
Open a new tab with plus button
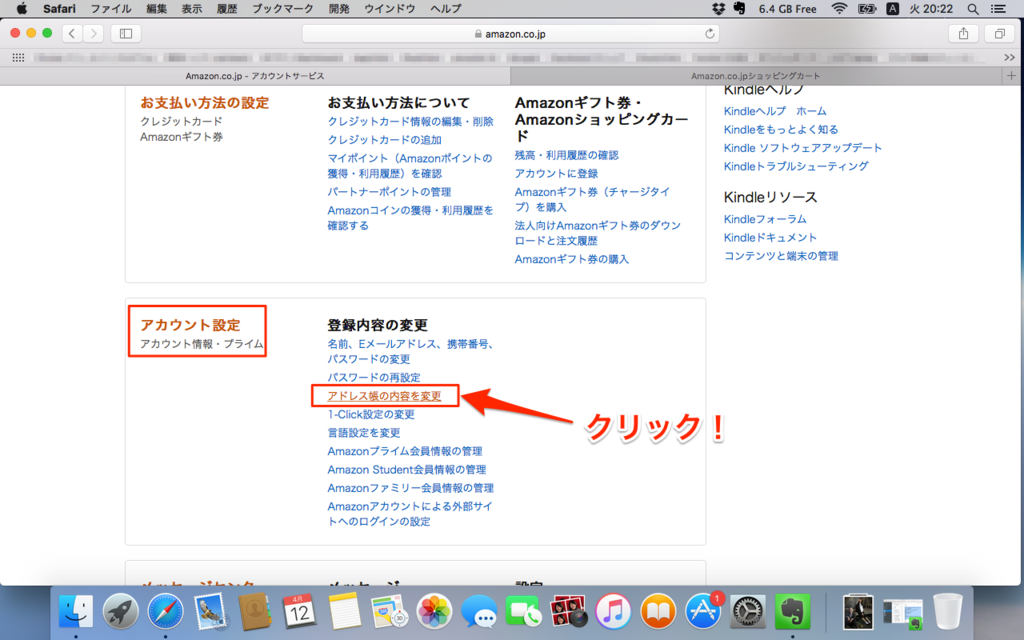(x=1012, y=76)
